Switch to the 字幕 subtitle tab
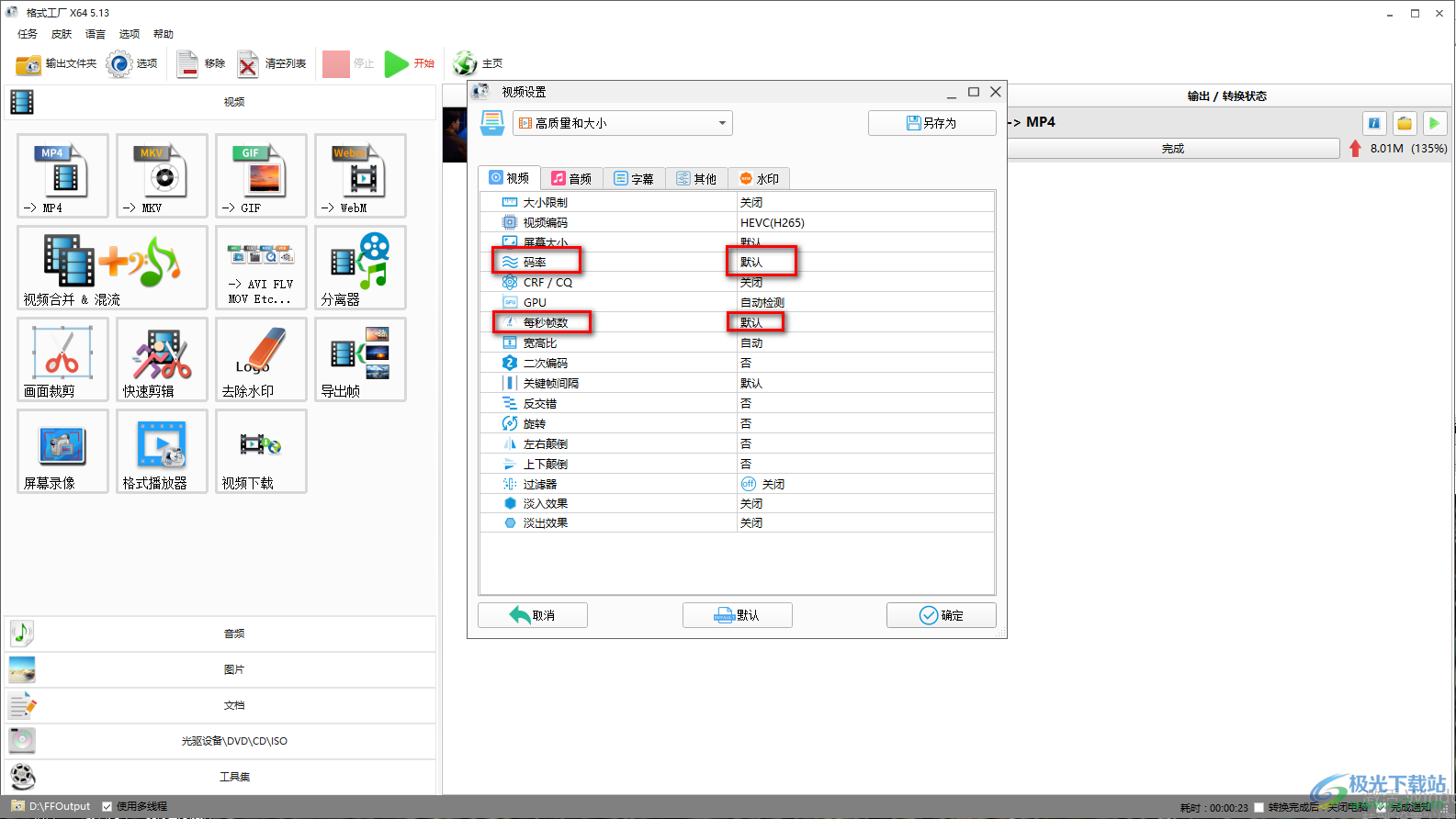Viewport: 1456px width, 819px height. pos(634,178)
